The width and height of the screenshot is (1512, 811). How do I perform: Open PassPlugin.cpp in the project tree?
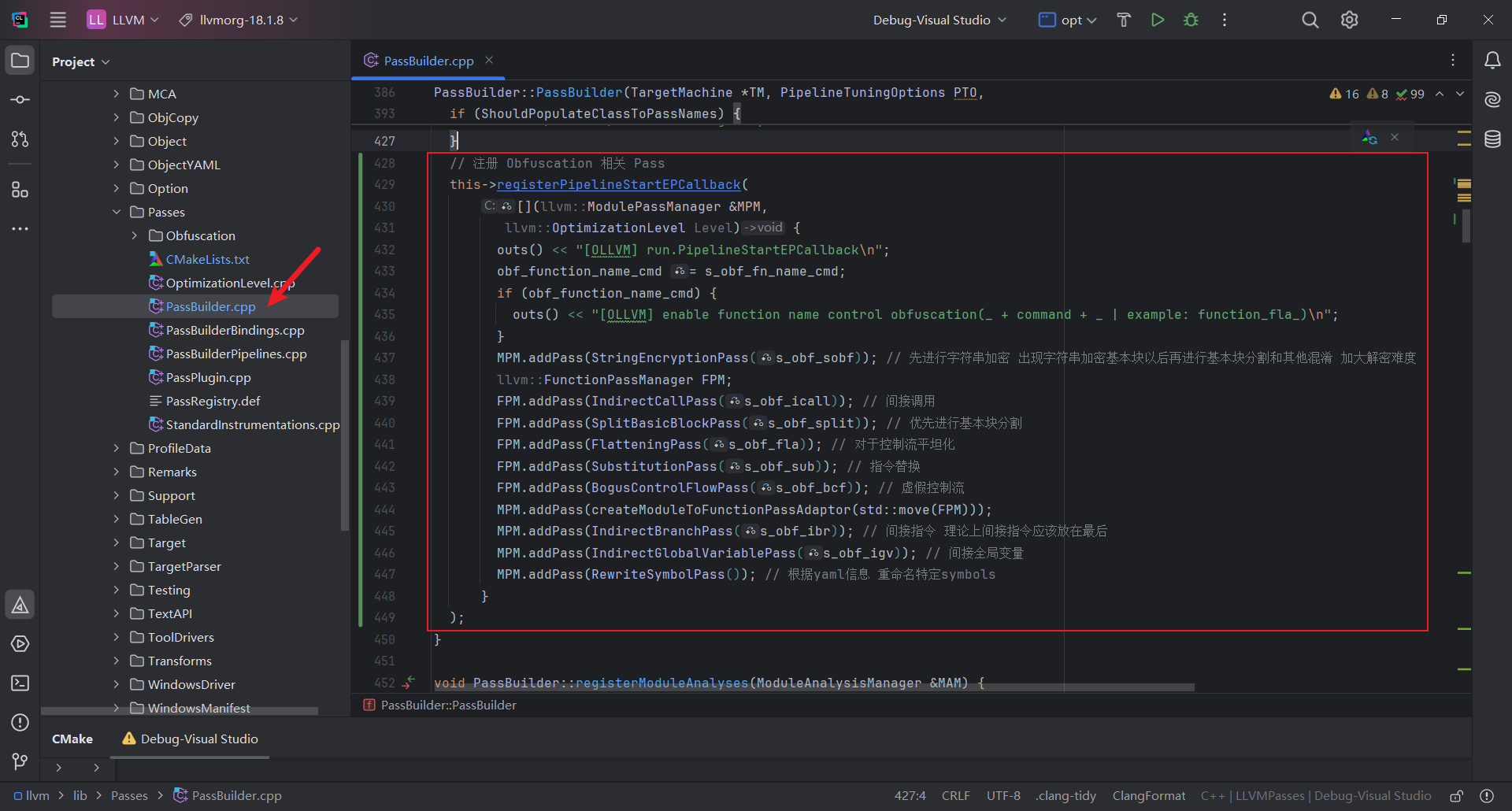tap(208, 377)
